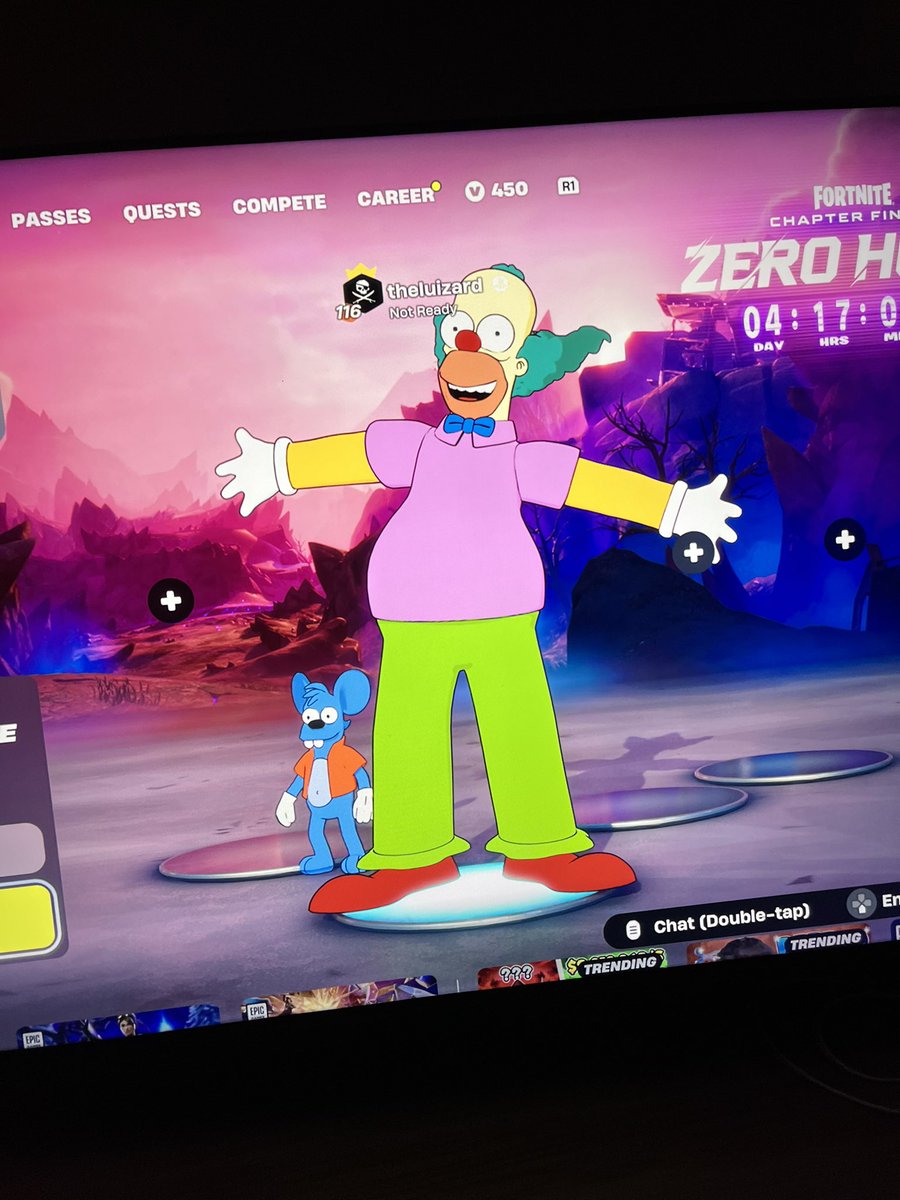Open the Epic thumbnail with orange explosion art

tap(339, 996)
